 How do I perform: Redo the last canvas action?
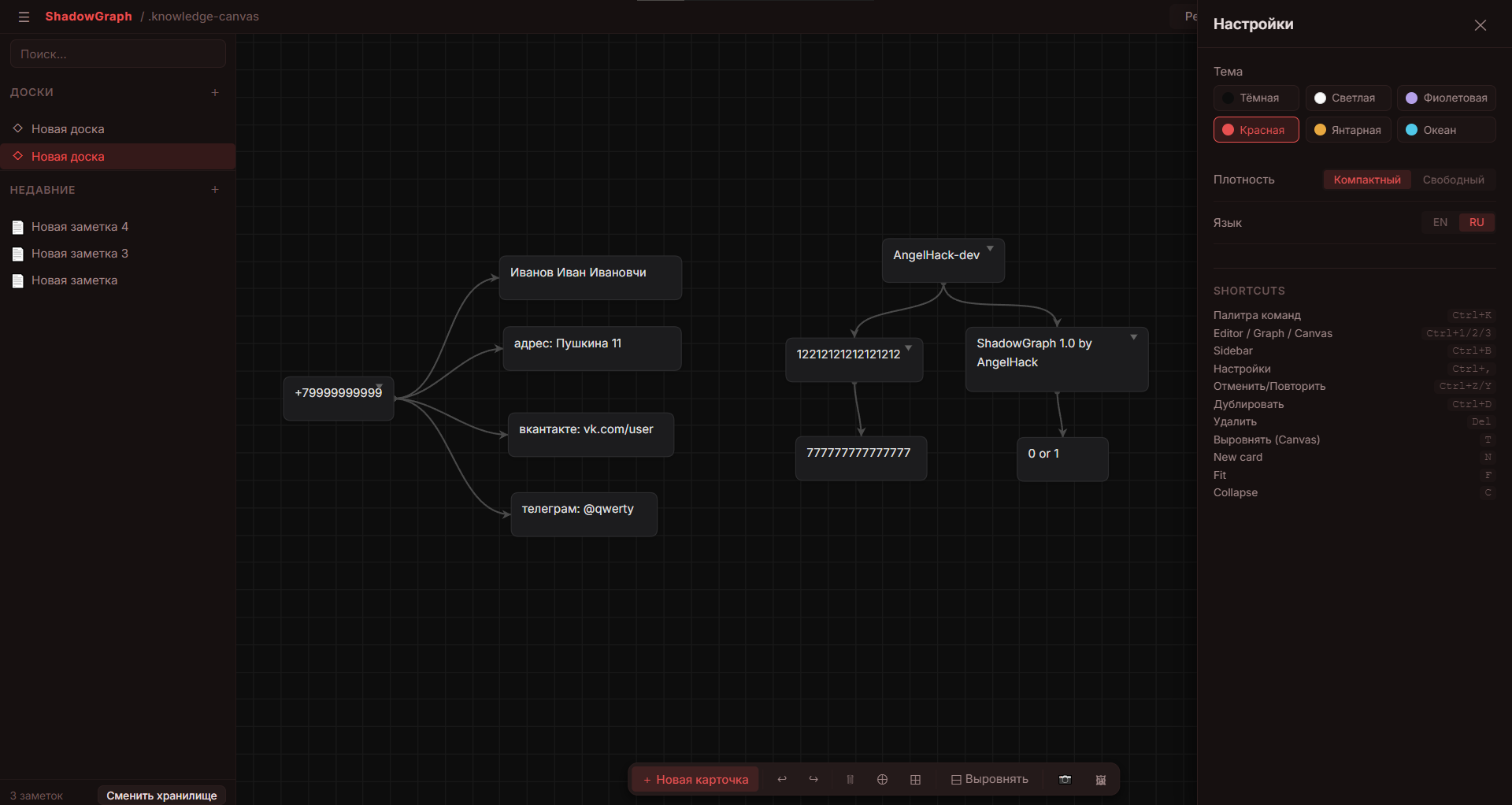click(x=813, y=779)
